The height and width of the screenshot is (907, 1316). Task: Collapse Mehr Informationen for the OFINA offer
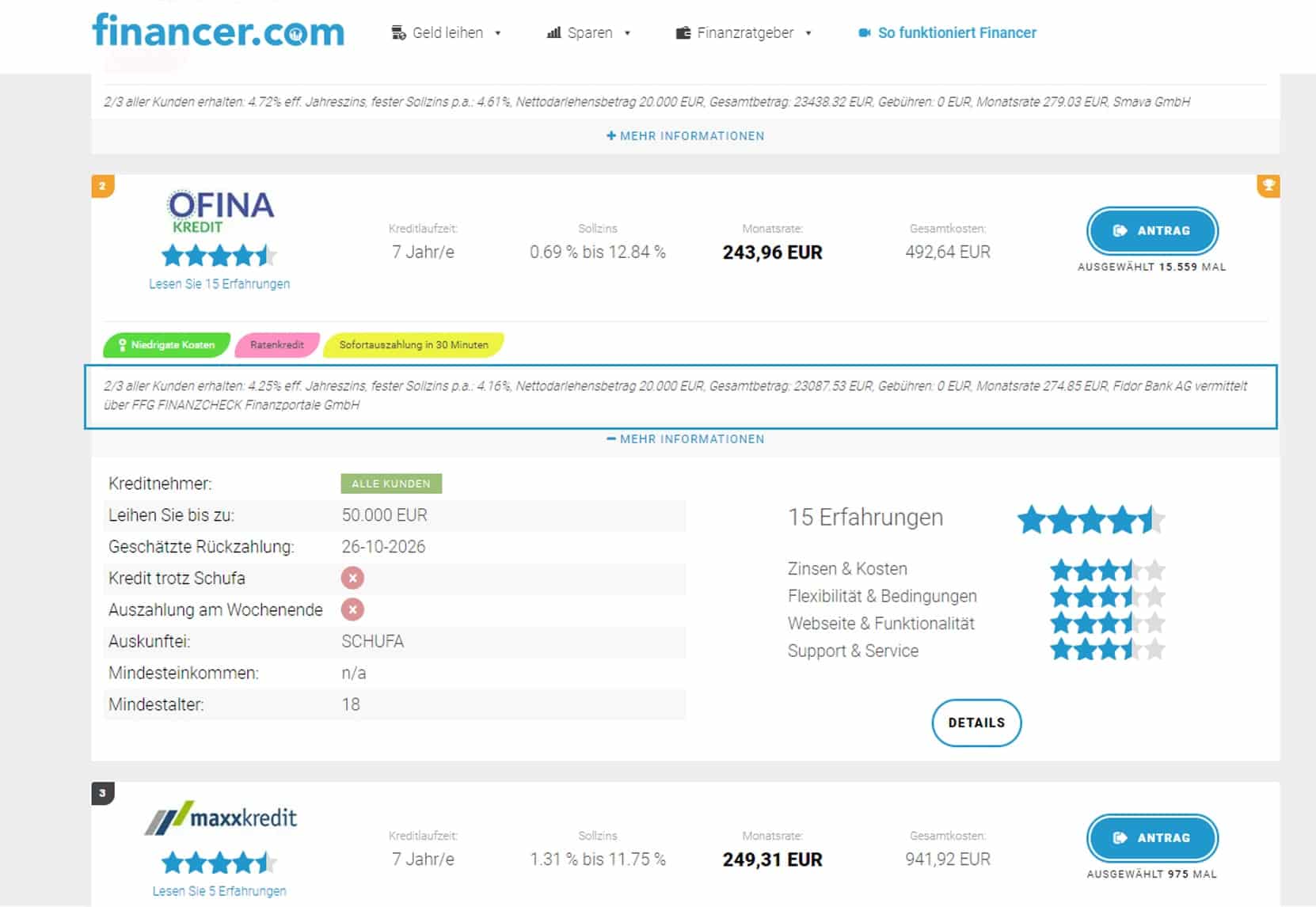tap(685, 439)
